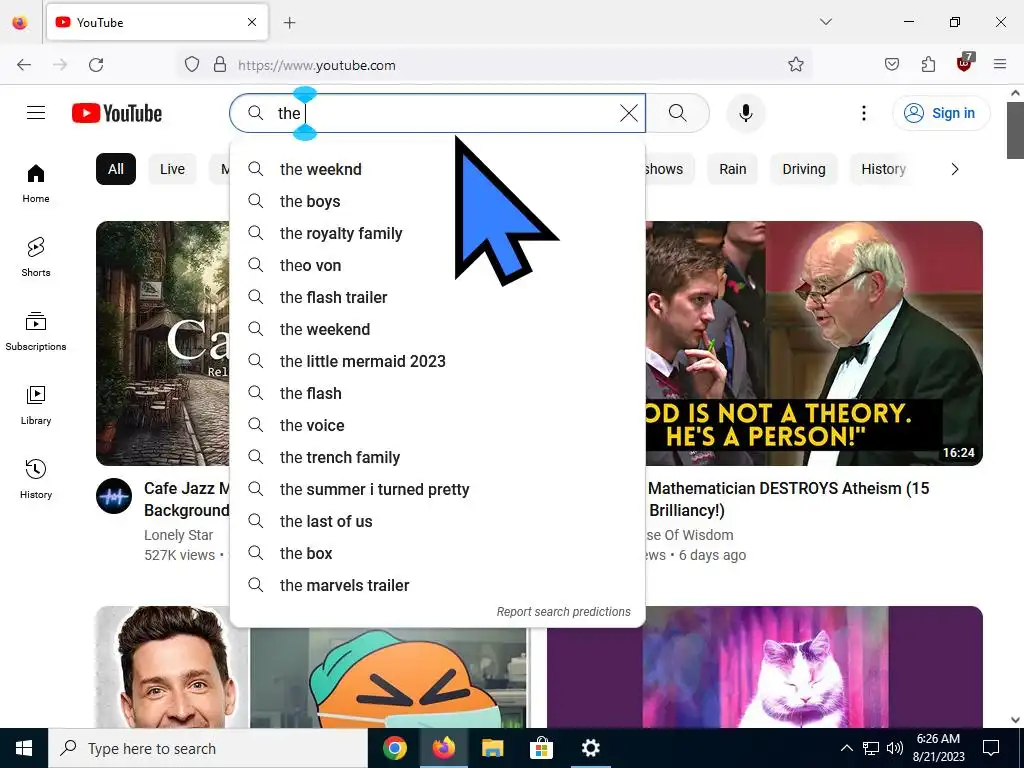Click the Sign in button

pos(941,113)
